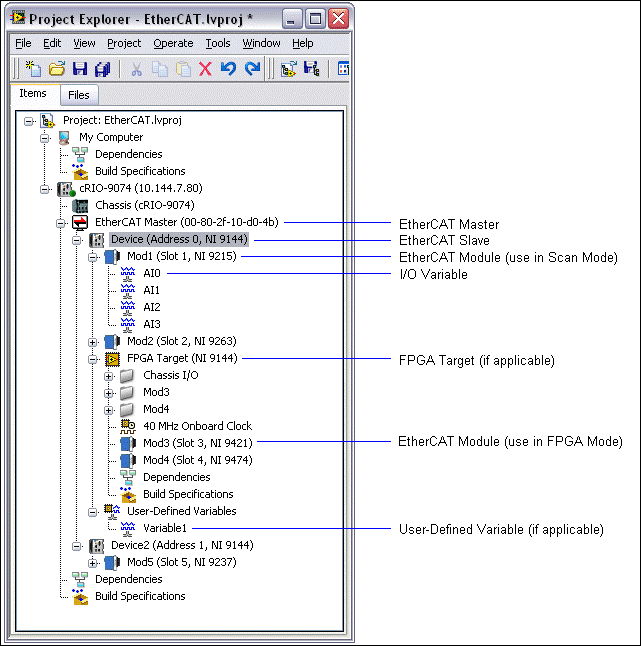The width and height of the screenshot is (641, 646).
Task: Click the Save All toolbar icon
Action: click(x=103, y=69)
